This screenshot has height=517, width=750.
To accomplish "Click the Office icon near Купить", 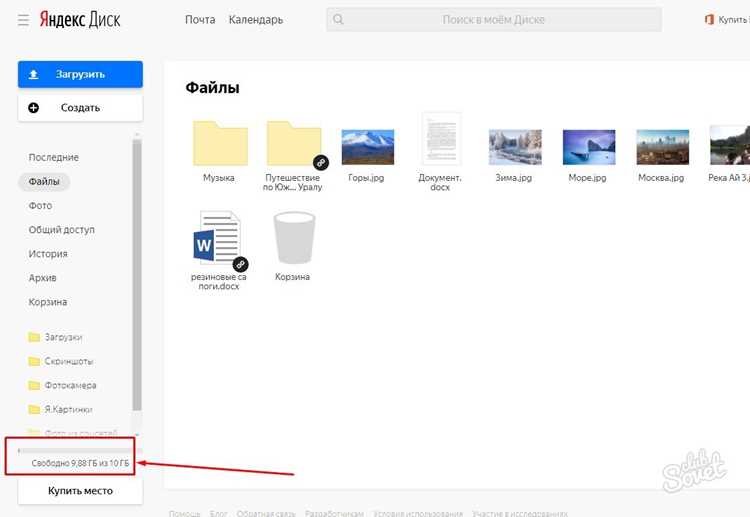I will coord(709,20).
